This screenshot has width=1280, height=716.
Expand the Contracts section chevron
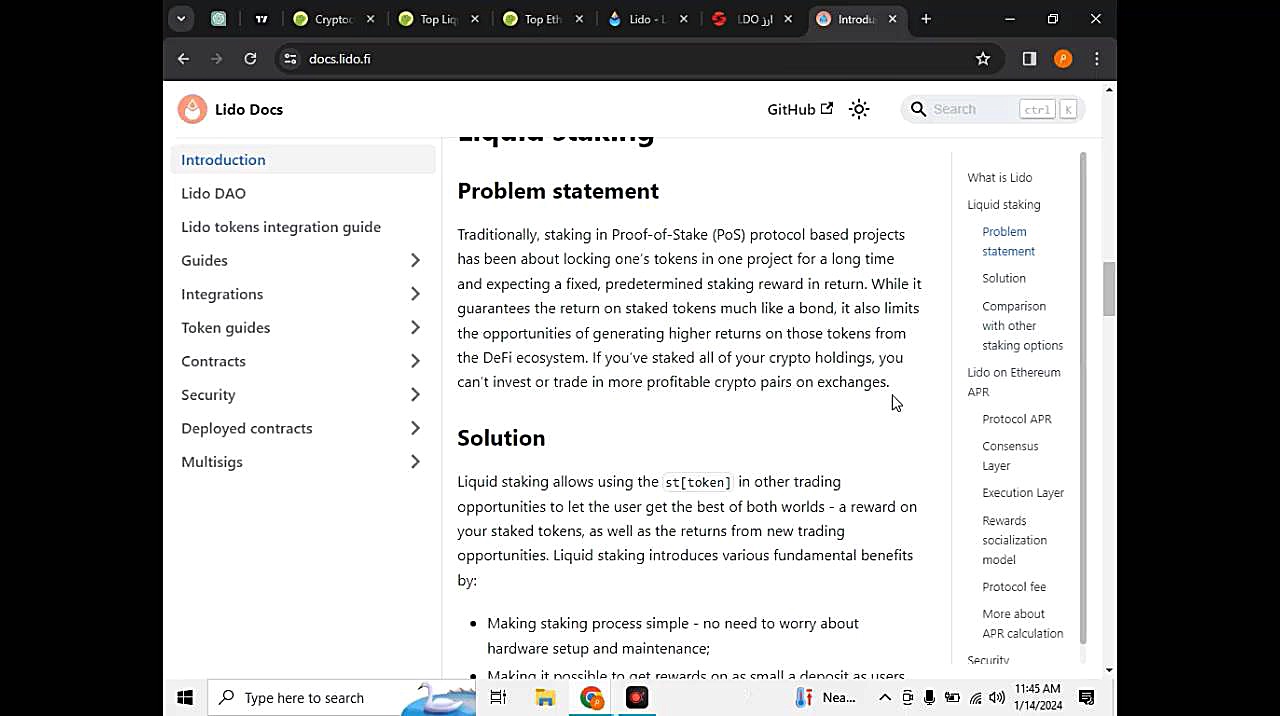point(415,361)
